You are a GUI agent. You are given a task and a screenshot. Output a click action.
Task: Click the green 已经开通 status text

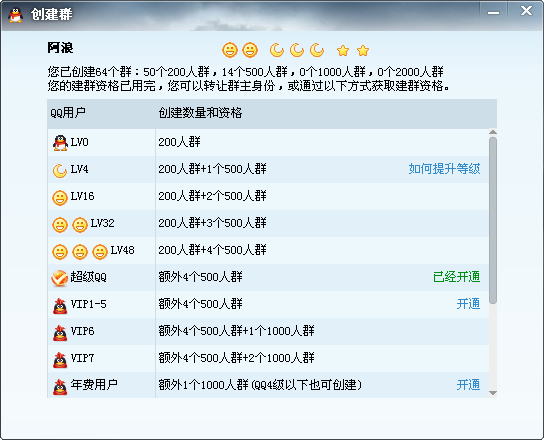point(457,277)
